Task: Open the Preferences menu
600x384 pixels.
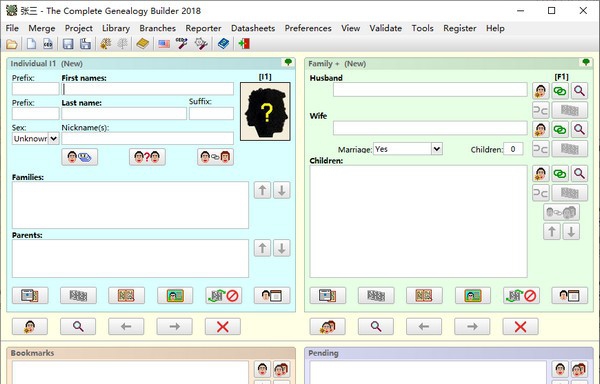Action: 308,28
